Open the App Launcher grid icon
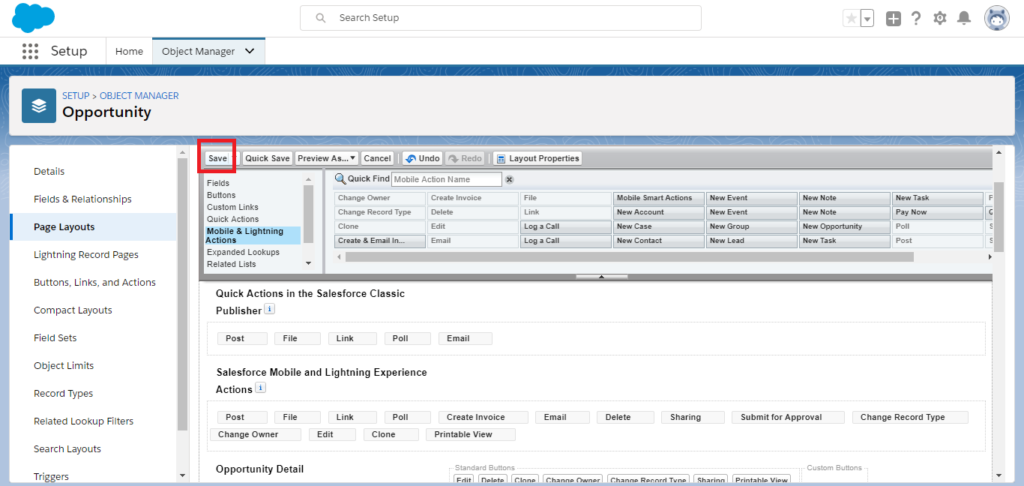The image size is (1024, 486). (x=30, y=51)
